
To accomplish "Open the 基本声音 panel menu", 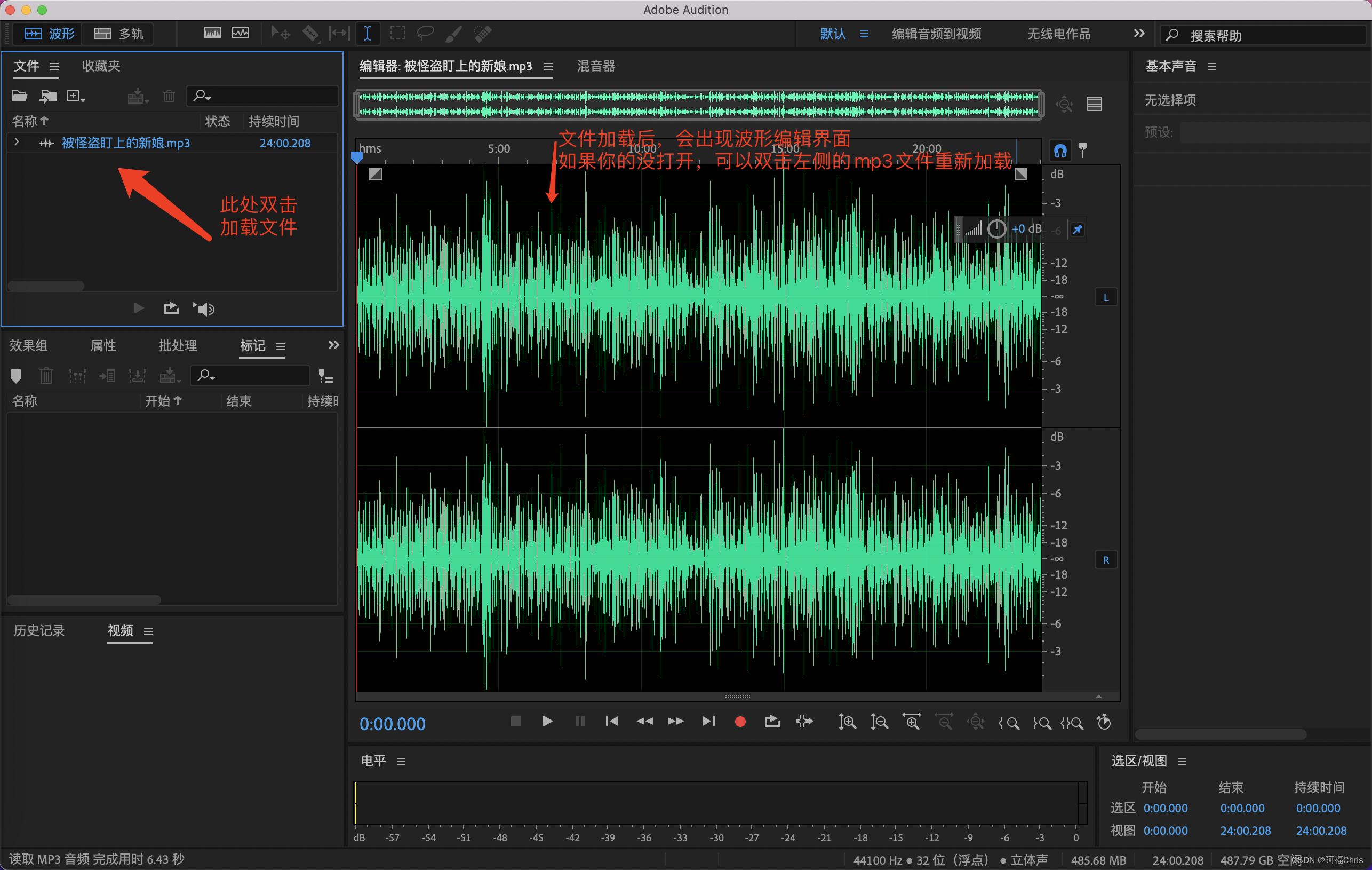I will (x=1212, y=67).
